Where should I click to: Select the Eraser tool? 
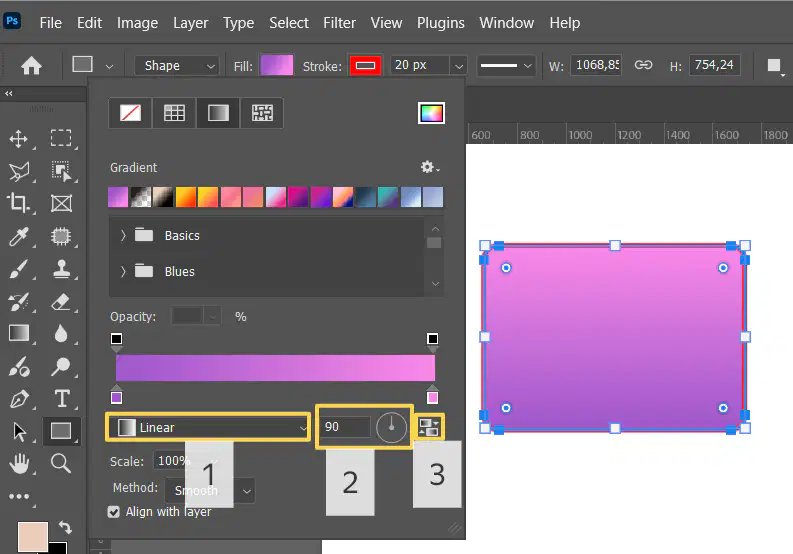[61, 302]
